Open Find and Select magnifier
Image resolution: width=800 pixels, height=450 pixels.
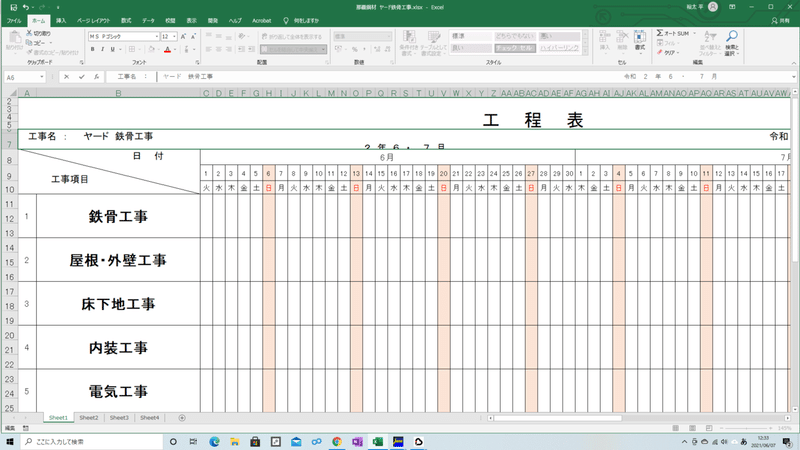(732, 36)
